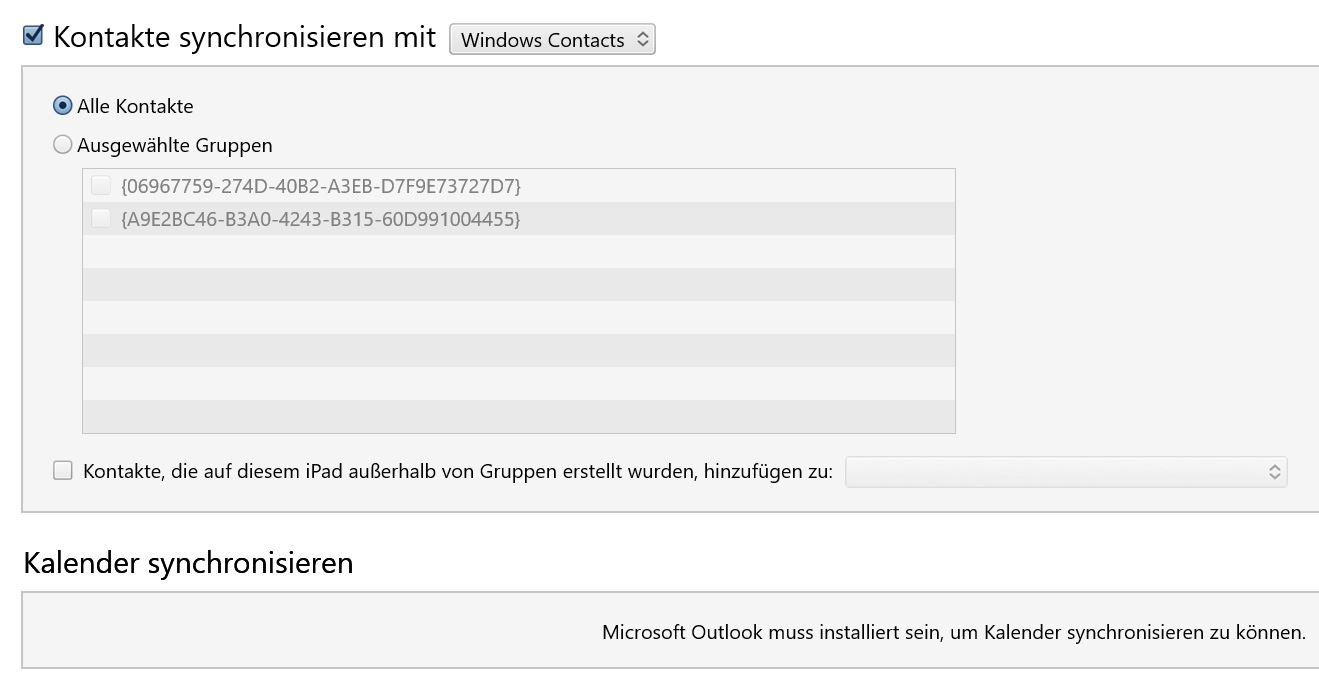
Task: Click the chevron arrows of hinzufügen zu selector
Action: (x=1274, y=472)
